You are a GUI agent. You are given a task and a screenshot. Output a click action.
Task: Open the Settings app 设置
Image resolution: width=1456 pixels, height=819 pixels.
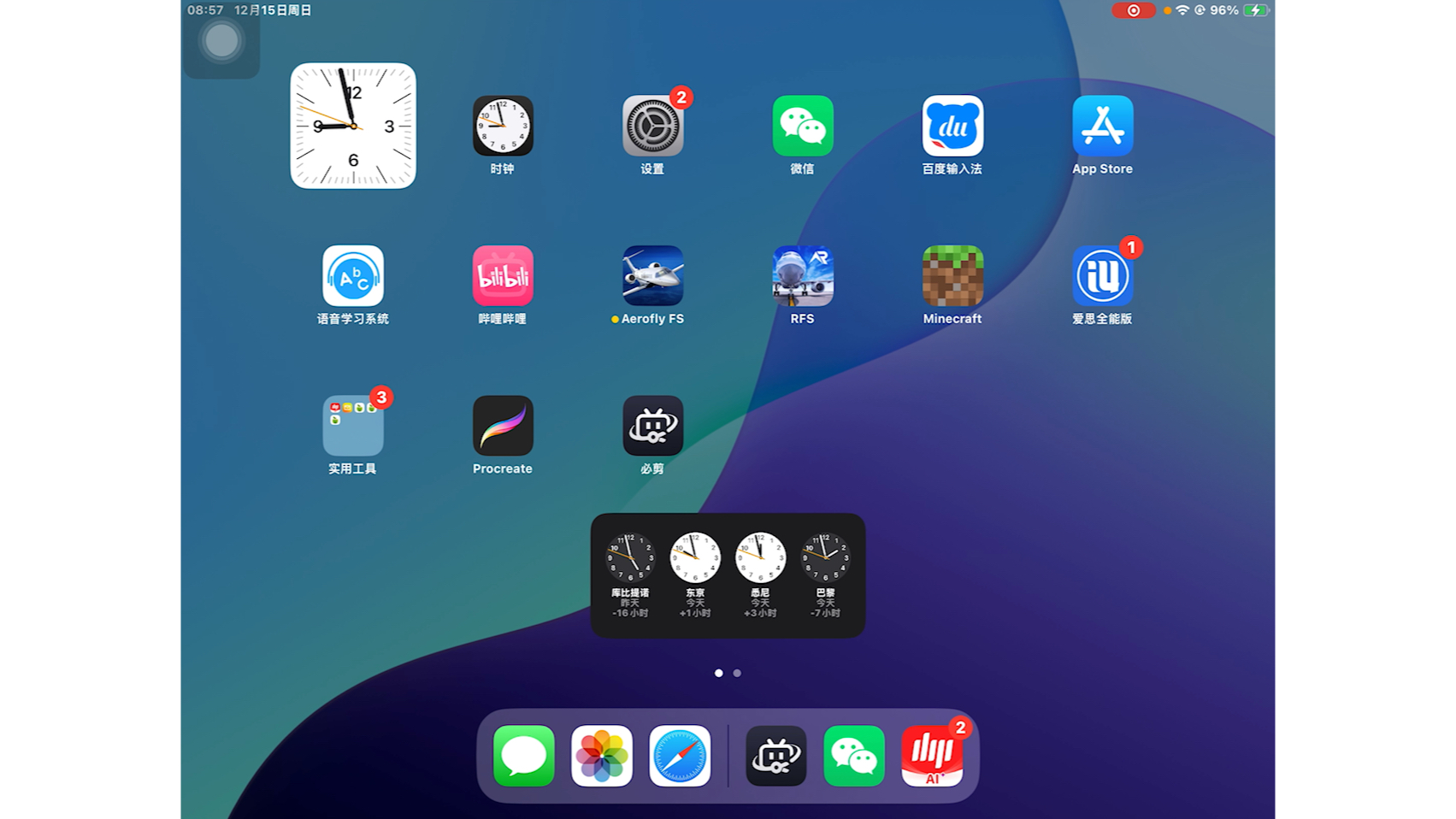coord(652,126)
